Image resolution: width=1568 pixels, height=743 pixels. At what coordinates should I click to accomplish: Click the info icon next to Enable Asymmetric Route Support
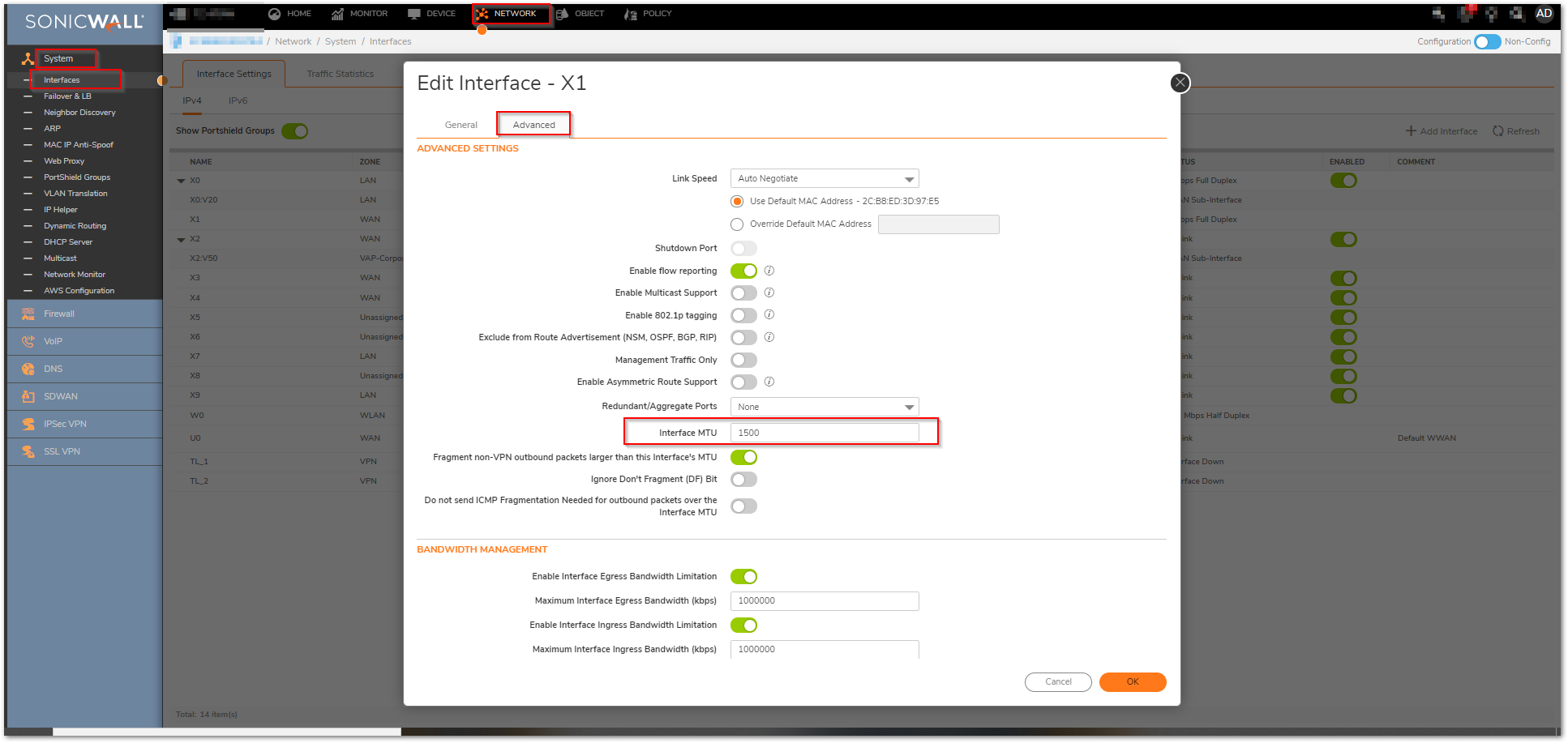[769, 382]
